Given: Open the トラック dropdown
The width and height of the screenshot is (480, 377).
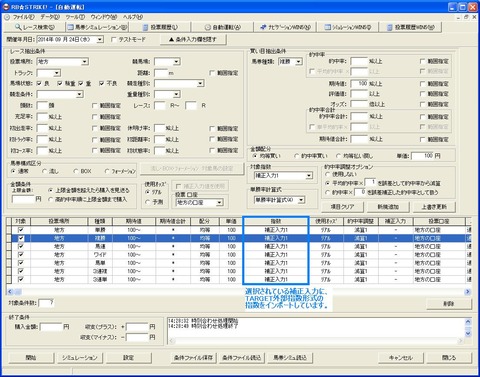Looking at the screenshot, I should pyautogui.click(x=57, y=73).
